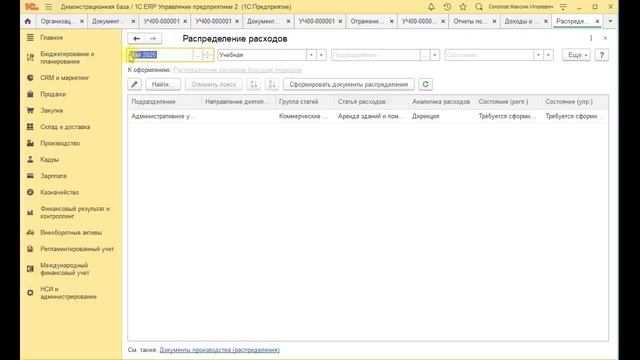Image resolution: width=640 pixels, height=360 pixels.
Task: Open the Главное section
Action: tap(51, 38)
